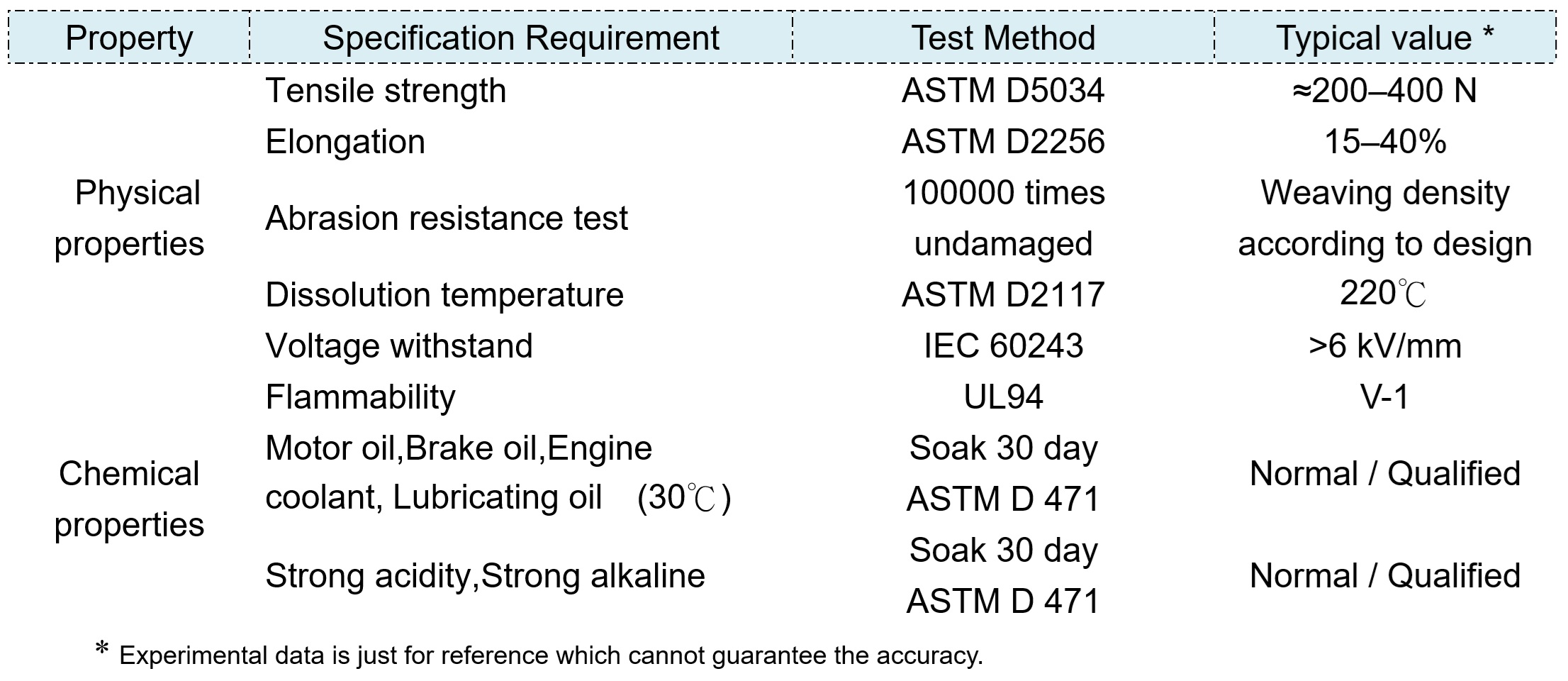Select the UL94 flammability test method

coord(1003,397)
